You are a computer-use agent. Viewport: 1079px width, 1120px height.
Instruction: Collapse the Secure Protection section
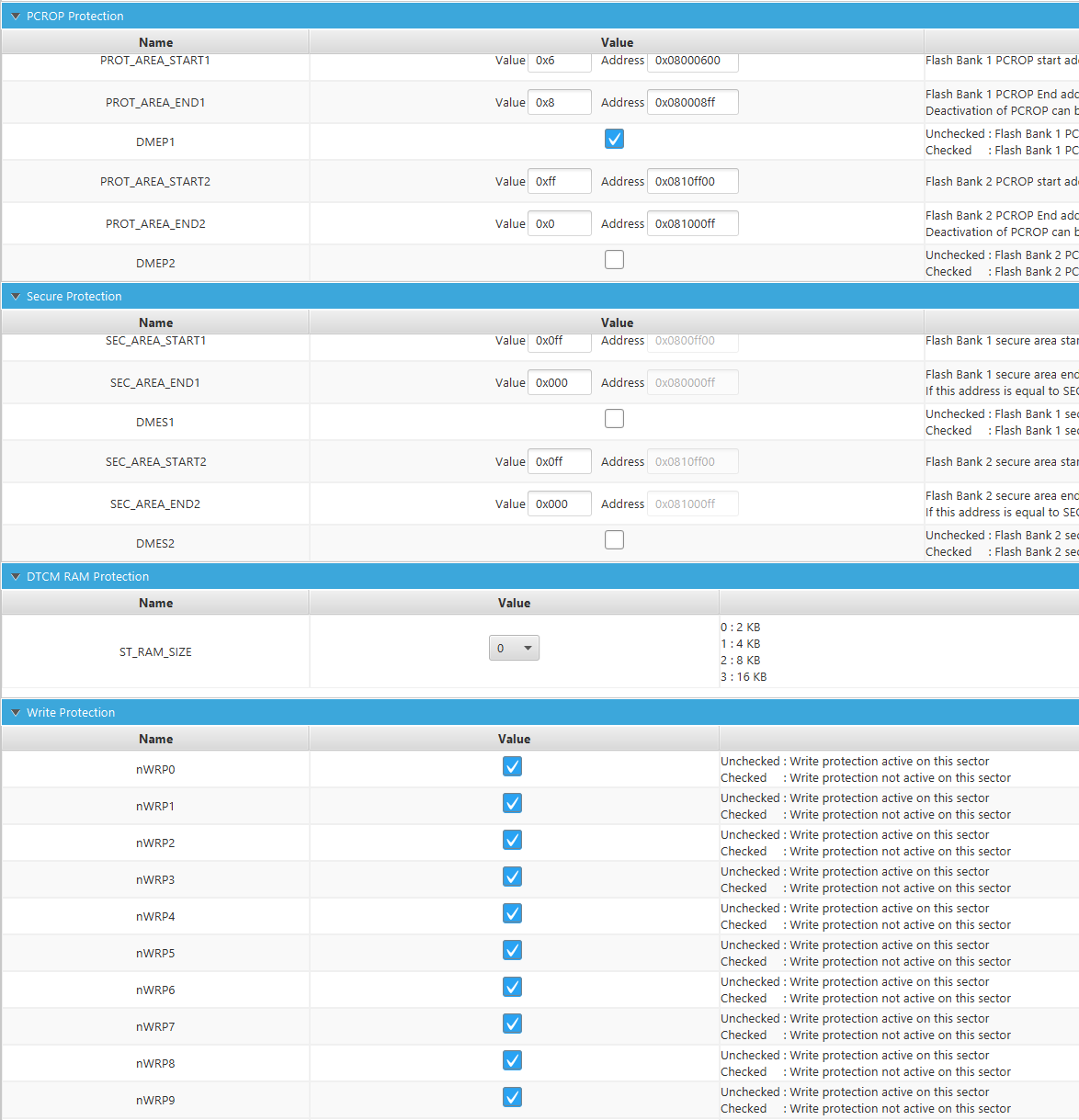pyautogui.click(x=16, y=296)
